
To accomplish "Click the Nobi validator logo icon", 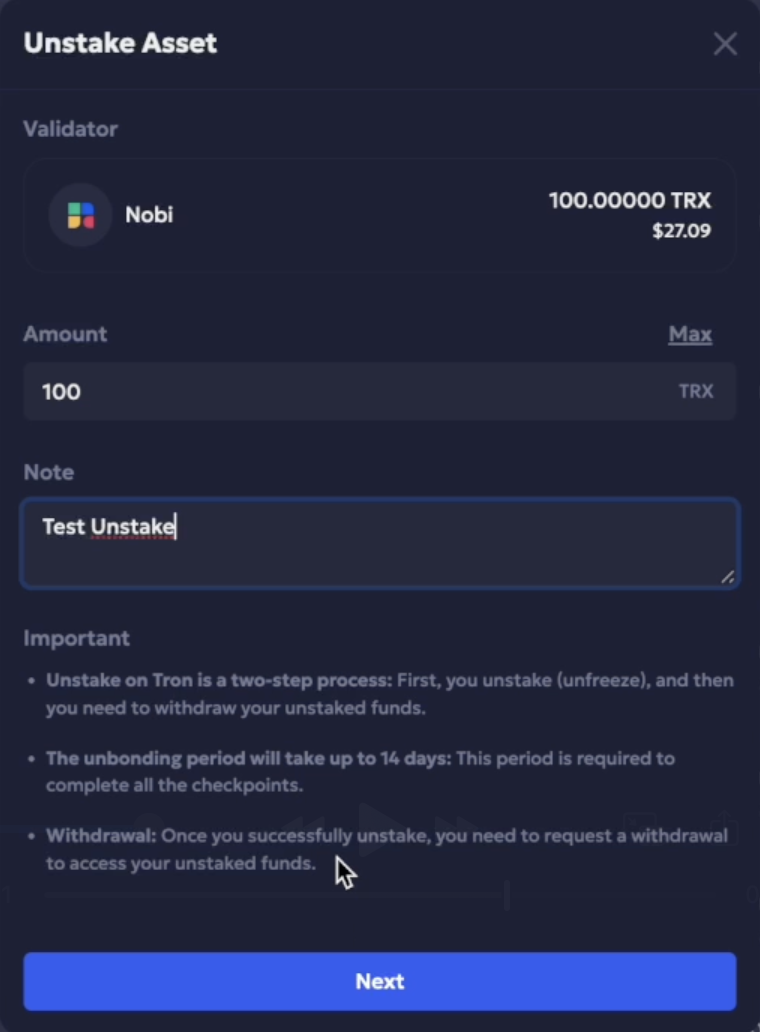I will (x=81, y=215).
